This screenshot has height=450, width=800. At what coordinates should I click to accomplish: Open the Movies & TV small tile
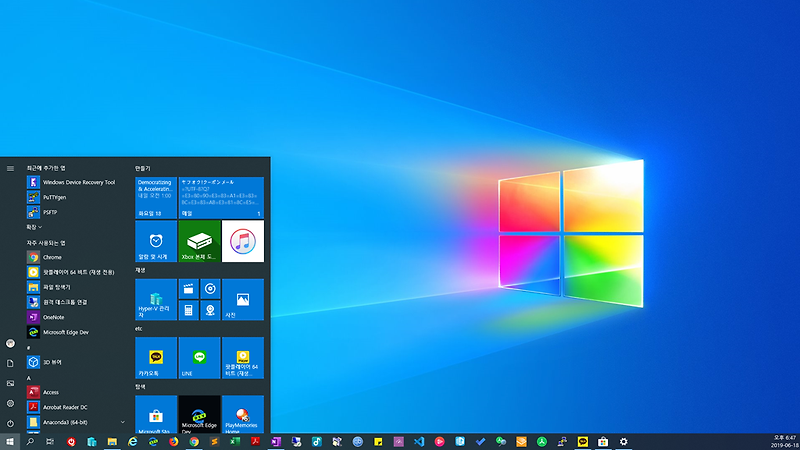[x=188, y=289]
